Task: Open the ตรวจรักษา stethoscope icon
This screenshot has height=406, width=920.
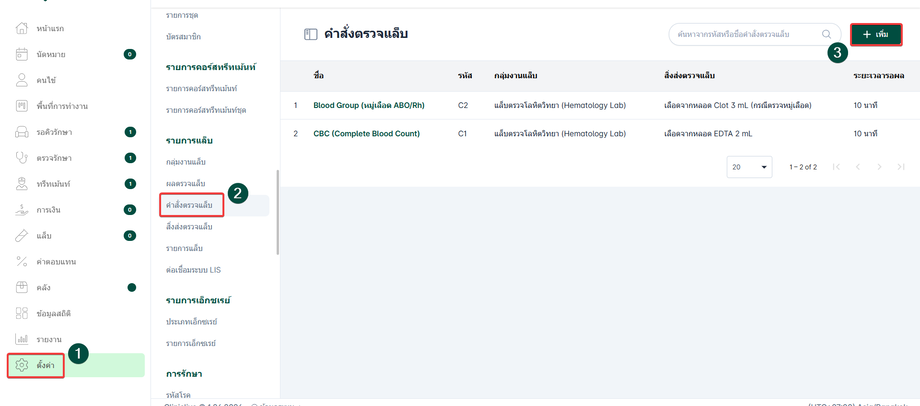Action: (x=22, y=158)
